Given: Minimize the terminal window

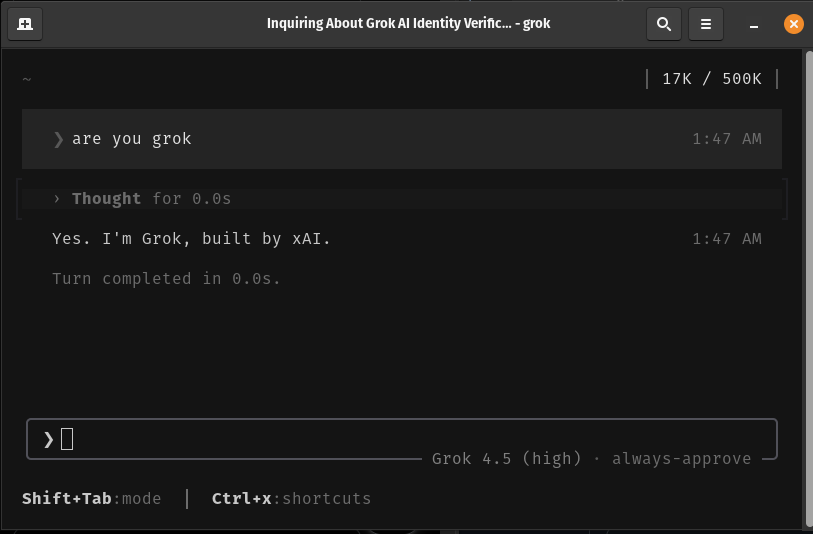Looking at the screenshot, I should tap(754, 24).
